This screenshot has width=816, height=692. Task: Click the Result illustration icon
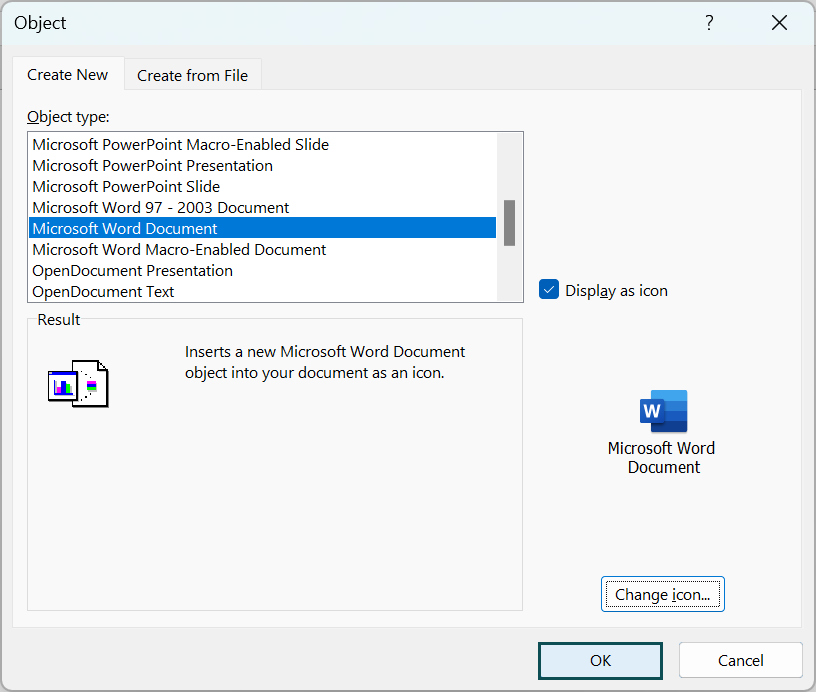(x=78, y=383)
